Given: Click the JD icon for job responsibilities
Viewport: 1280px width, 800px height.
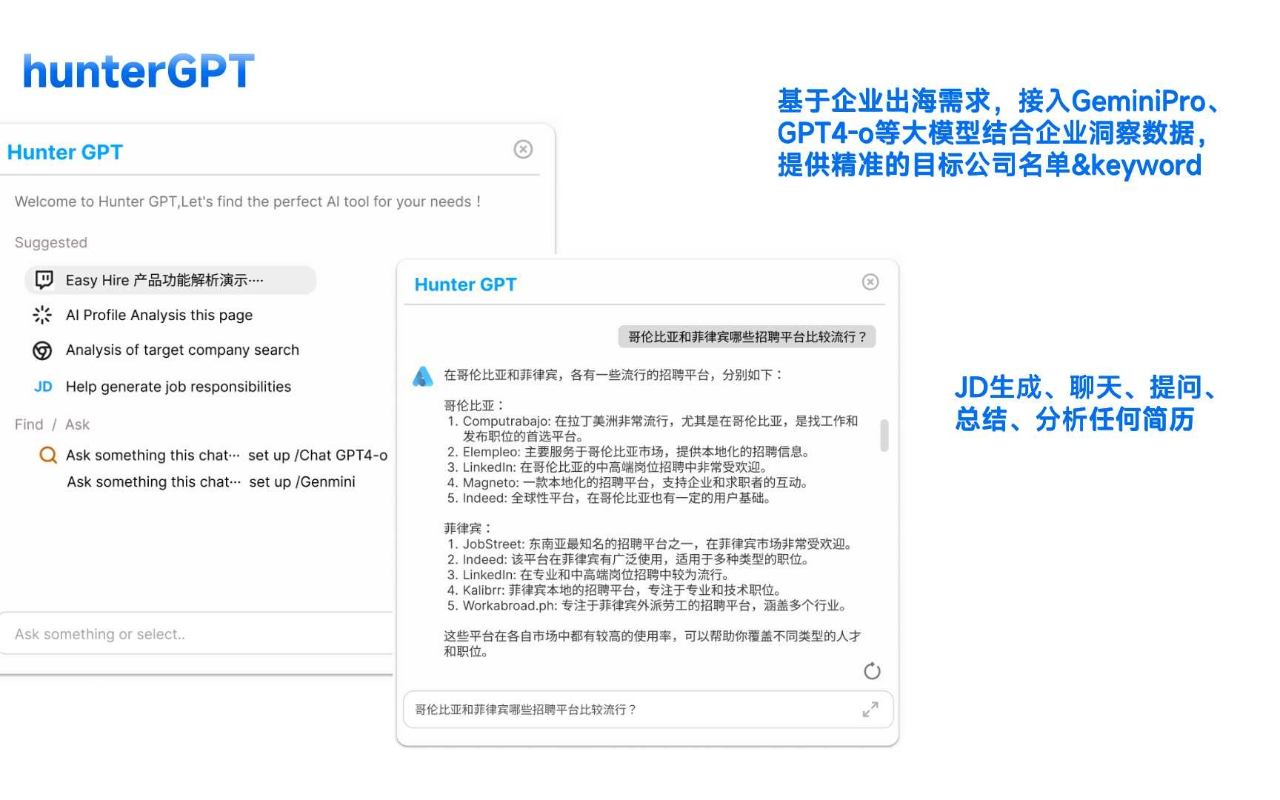Looking at the screenshot, I should click(x=43, y=386).
